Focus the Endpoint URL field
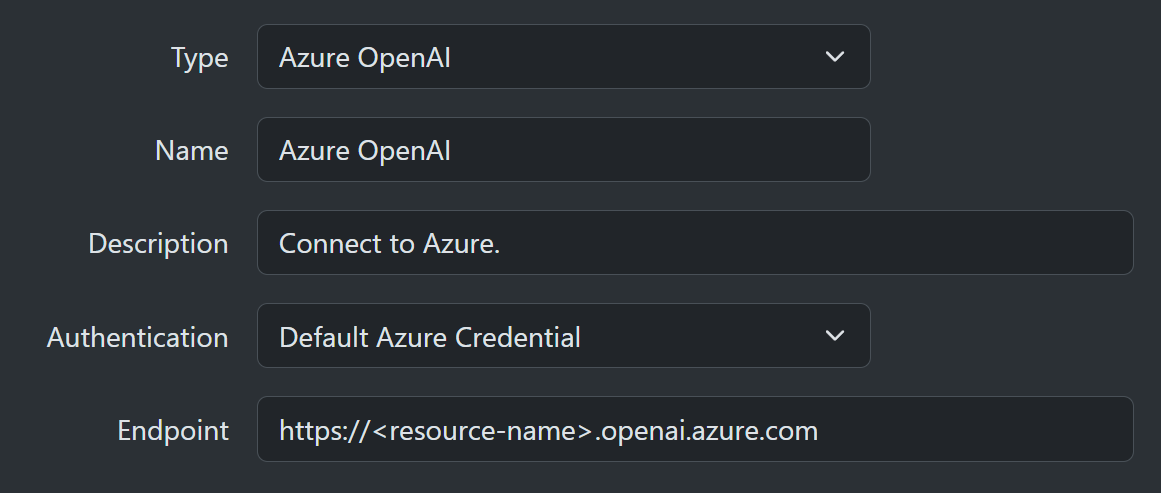The height and width of the screenshot is (493, 1161). [x=694, y=430]
